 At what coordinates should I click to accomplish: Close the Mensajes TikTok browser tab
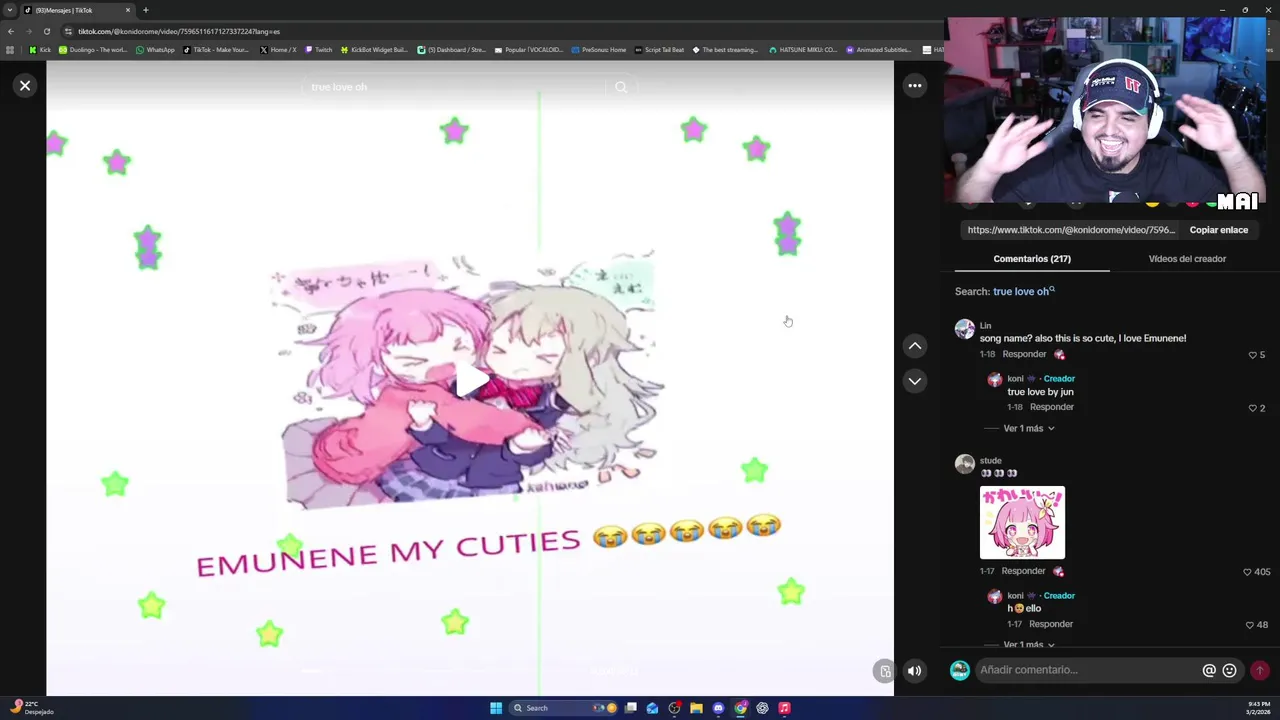pyautogui.click(x=128, y=10)
